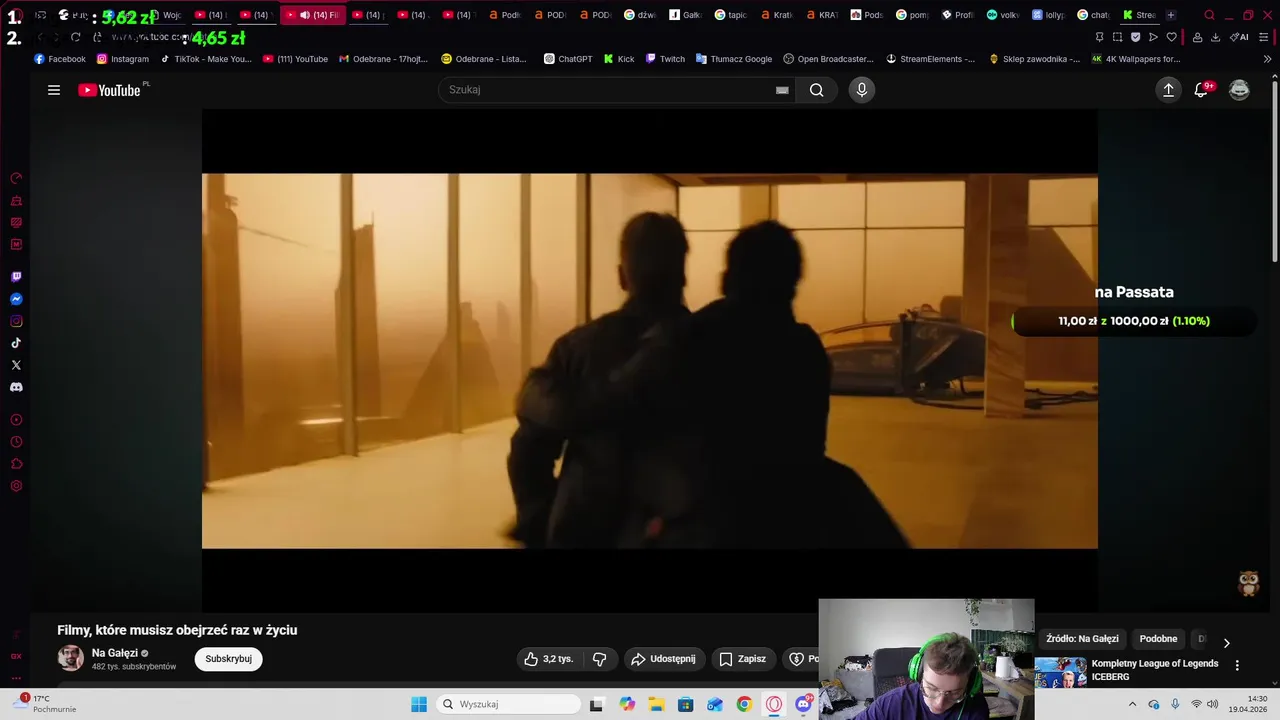
Task: Start voice search with the microphone
Action: point(862,90)
